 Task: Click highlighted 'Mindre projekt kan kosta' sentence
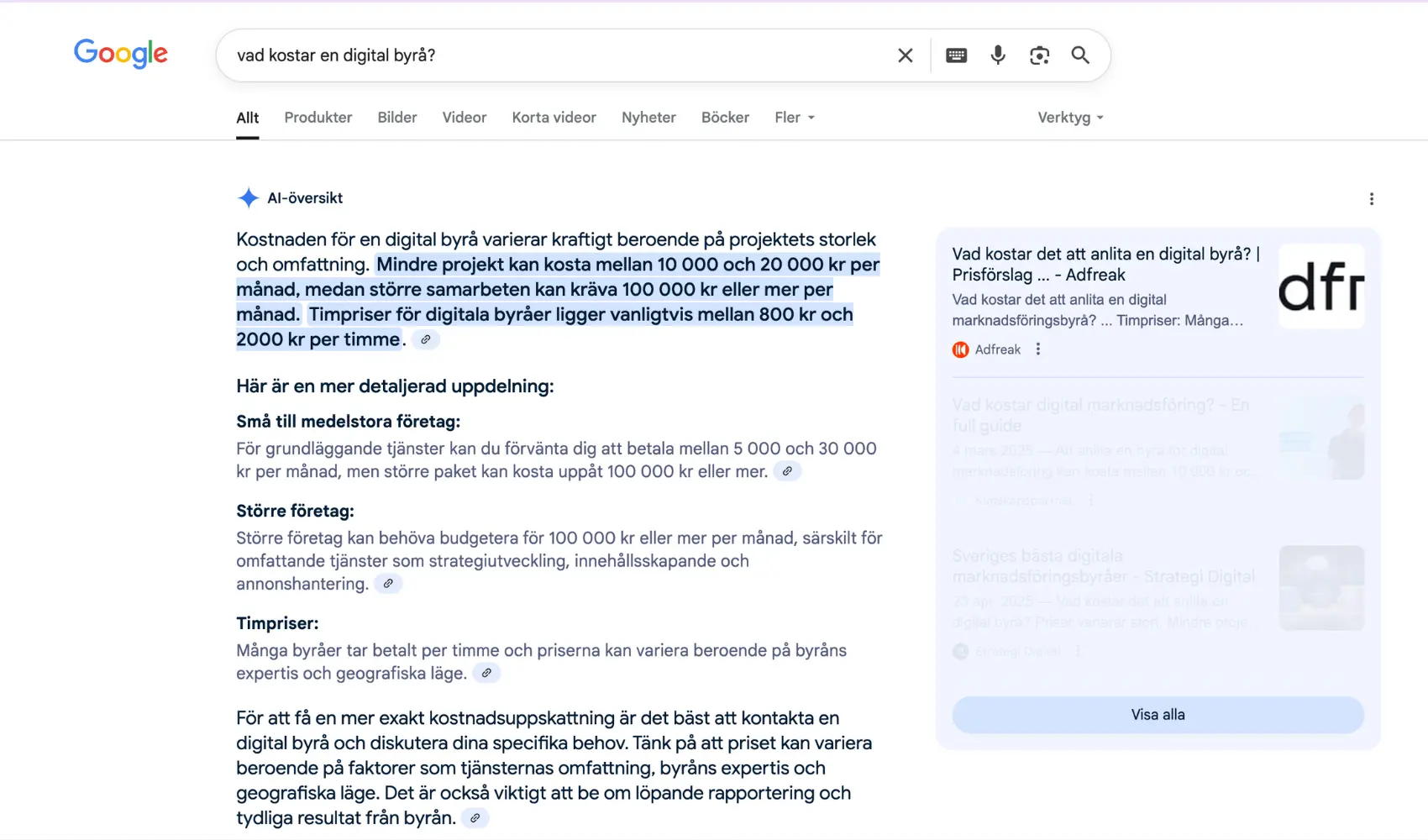[558, 289]
